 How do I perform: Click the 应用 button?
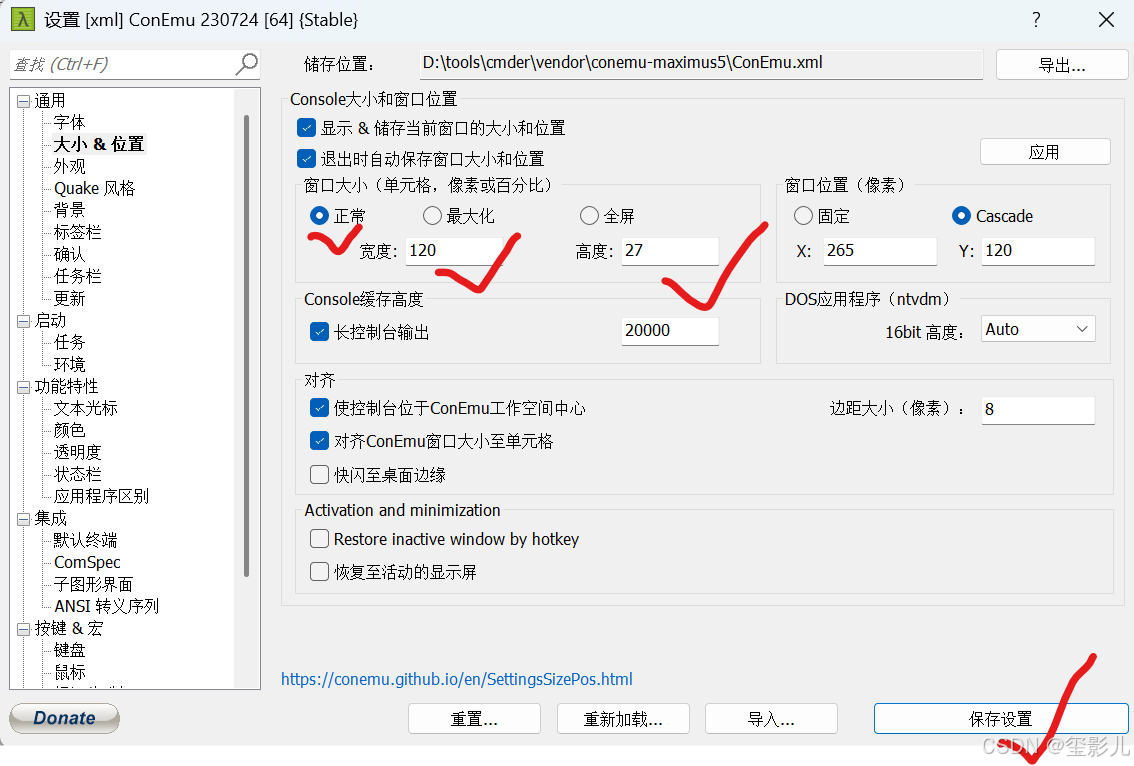[1044, 152]
